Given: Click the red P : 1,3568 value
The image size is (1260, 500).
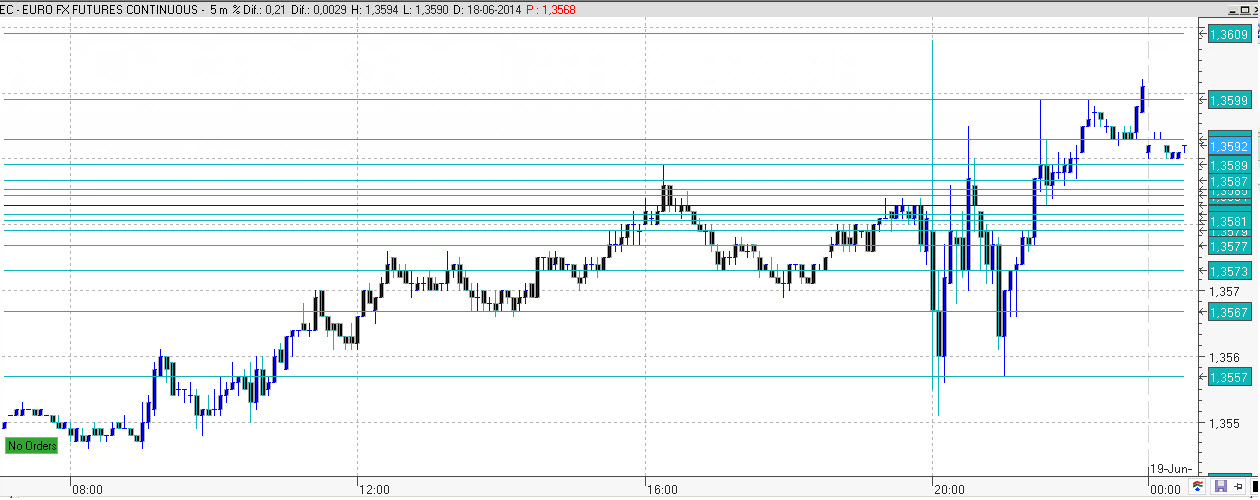Looking at the screenshot, I should (552, 8).
